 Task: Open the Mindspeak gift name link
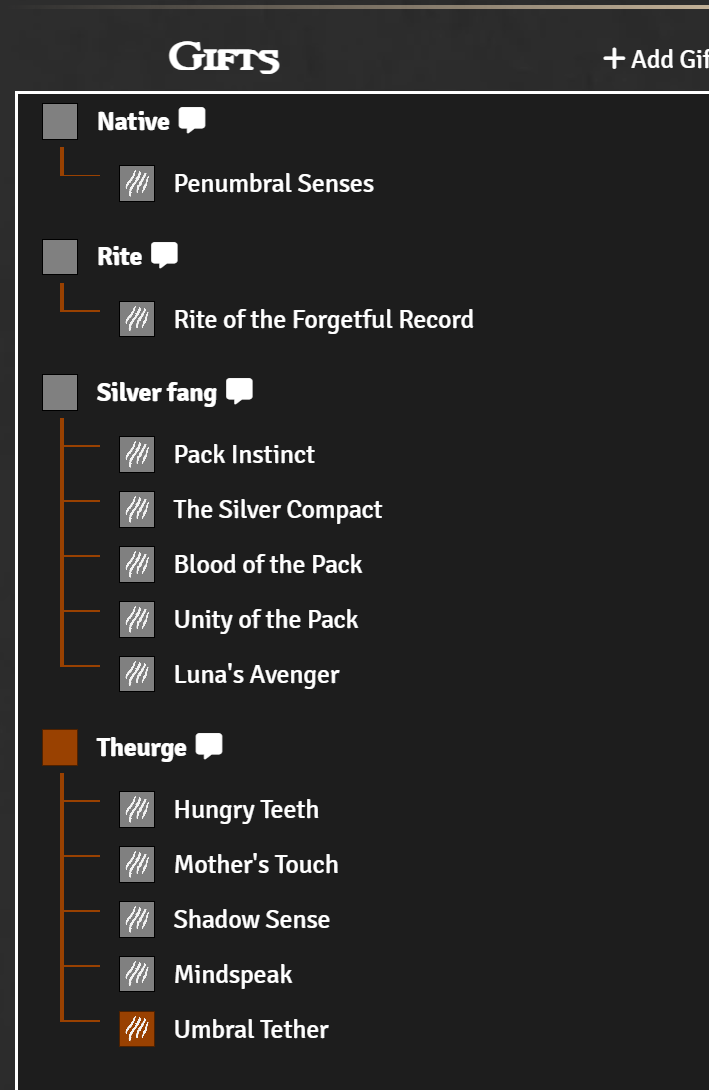(x=233, y=975)
